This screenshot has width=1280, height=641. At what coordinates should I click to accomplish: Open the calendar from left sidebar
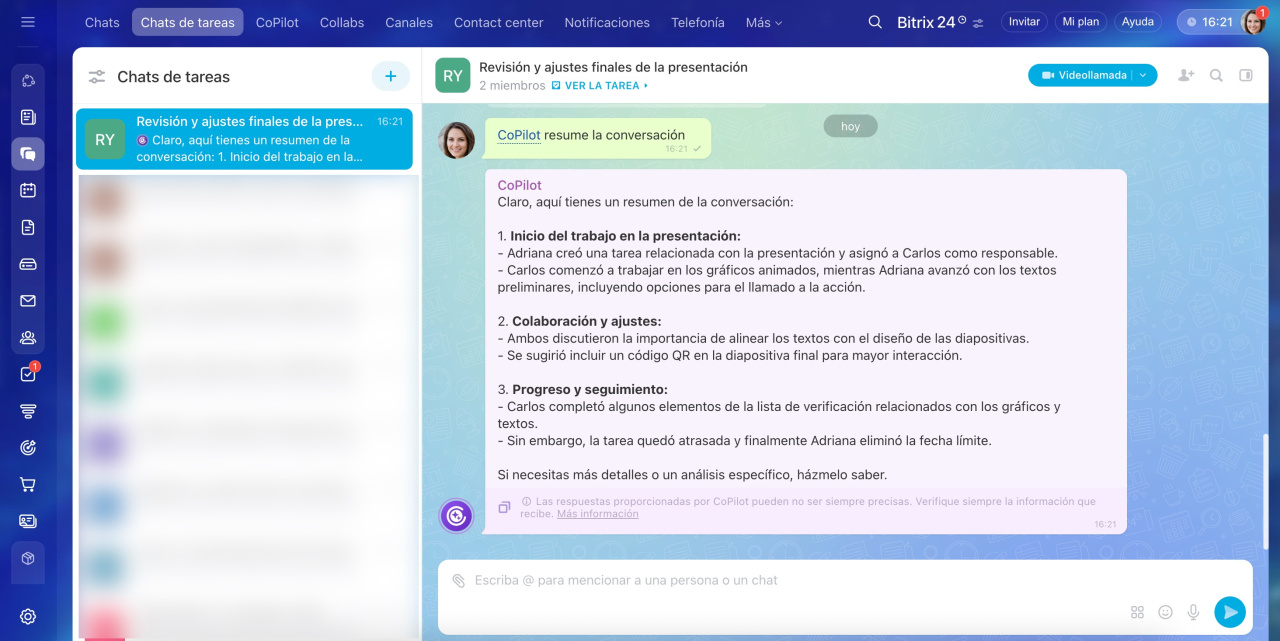[28, 190]
